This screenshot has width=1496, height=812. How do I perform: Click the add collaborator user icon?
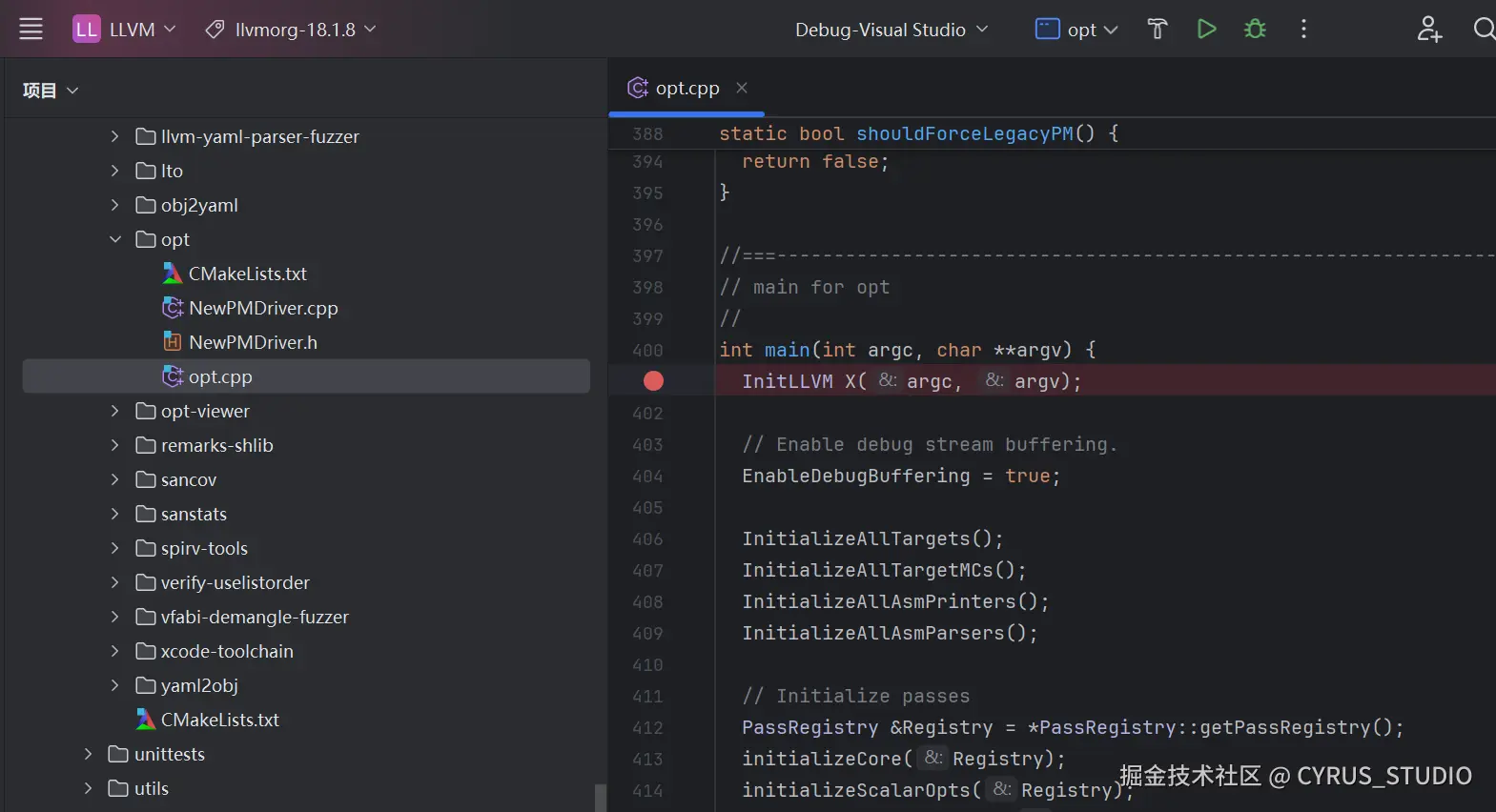tap(1428, 30)
